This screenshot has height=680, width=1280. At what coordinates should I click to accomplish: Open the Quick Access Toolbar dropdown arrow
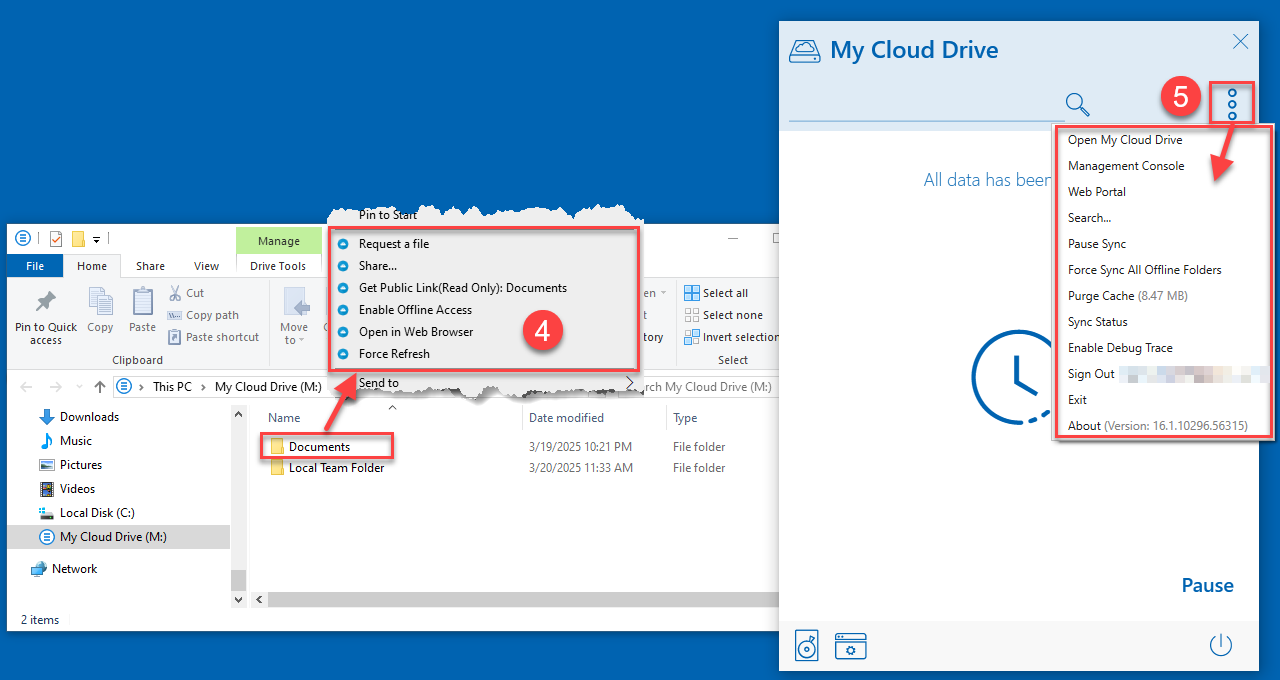coord(97,240)
